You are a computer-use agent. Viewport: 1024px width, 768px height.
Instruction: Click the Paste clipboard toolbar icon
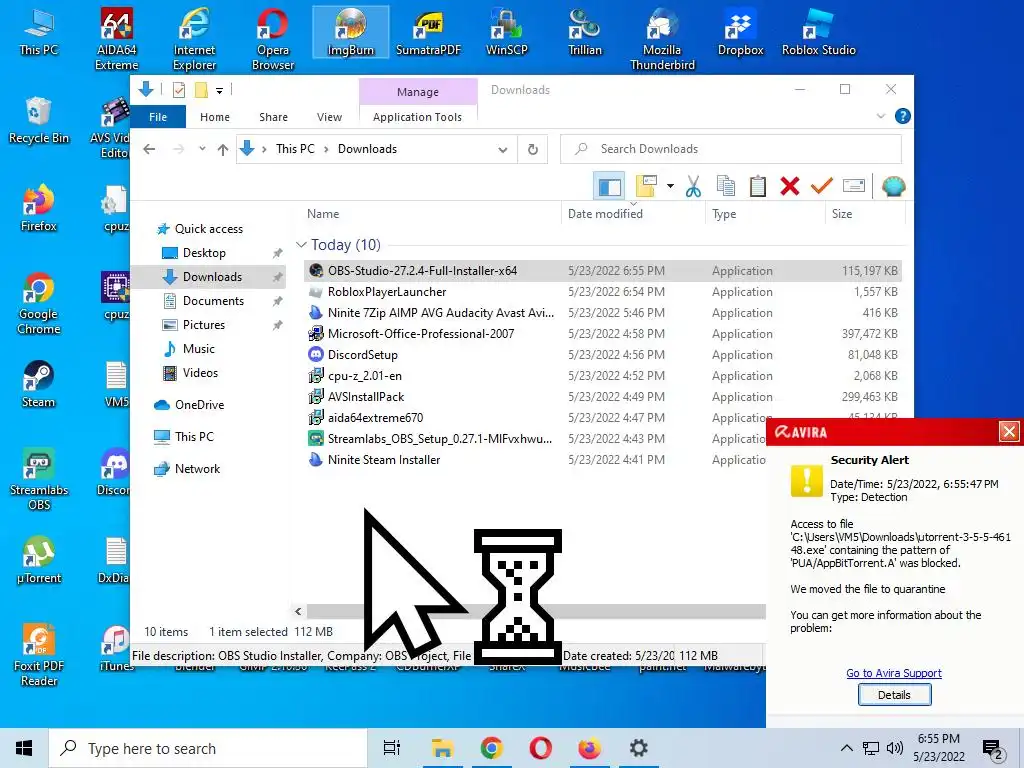(x=758, y=186)
